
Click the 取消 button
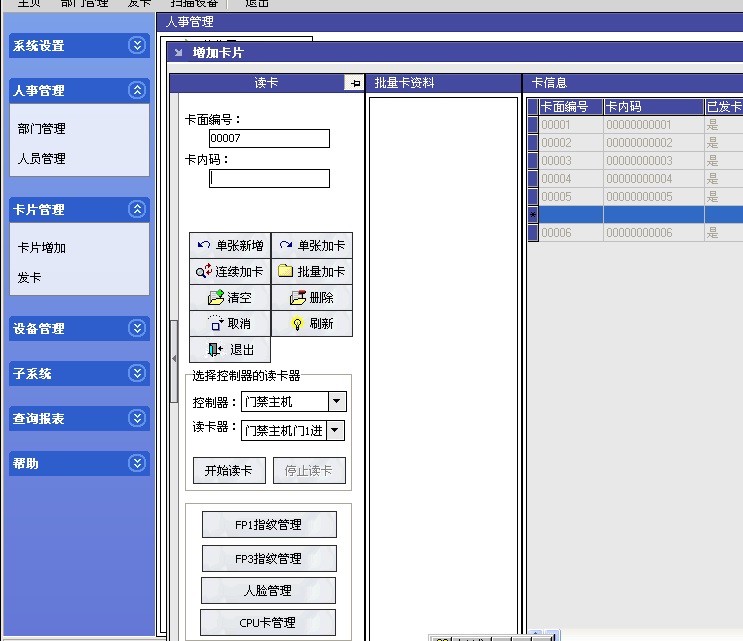point(230,323)
